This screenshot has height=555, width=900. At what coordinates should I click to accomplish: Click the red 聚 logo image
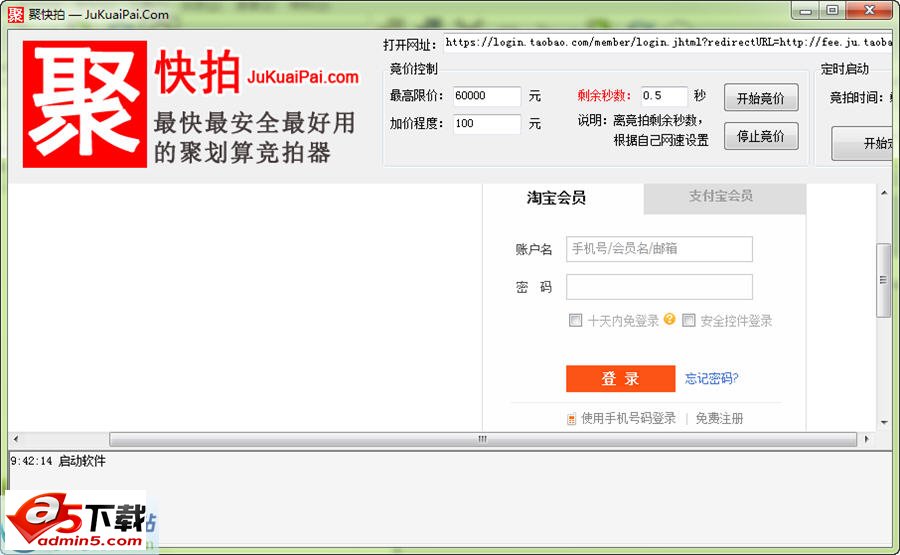(85, 104)
